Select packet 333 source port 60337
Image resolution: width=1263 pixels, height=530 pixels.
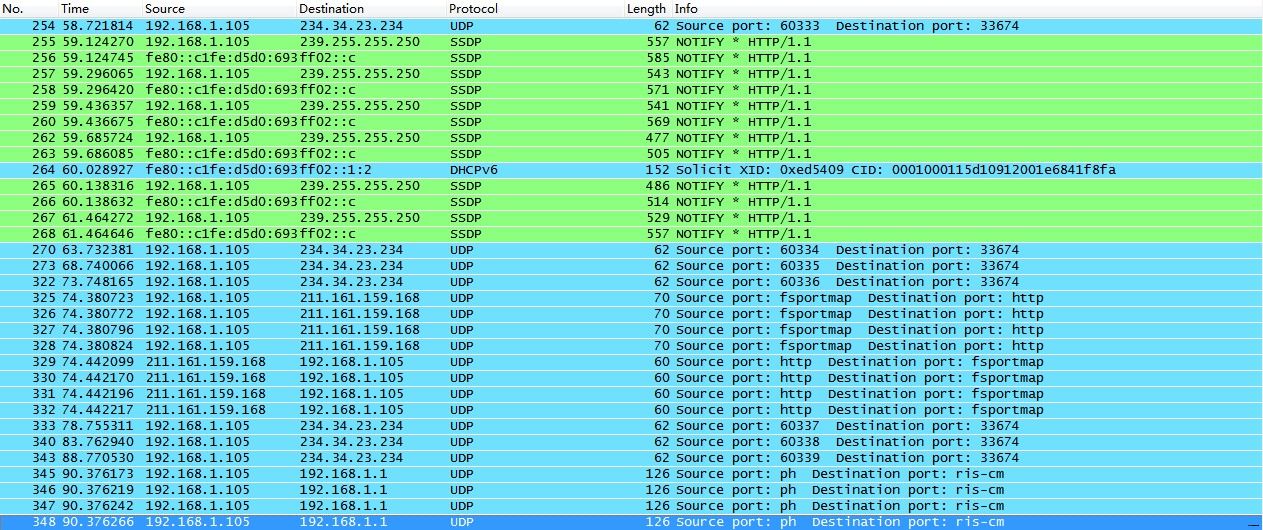[631, 426]
